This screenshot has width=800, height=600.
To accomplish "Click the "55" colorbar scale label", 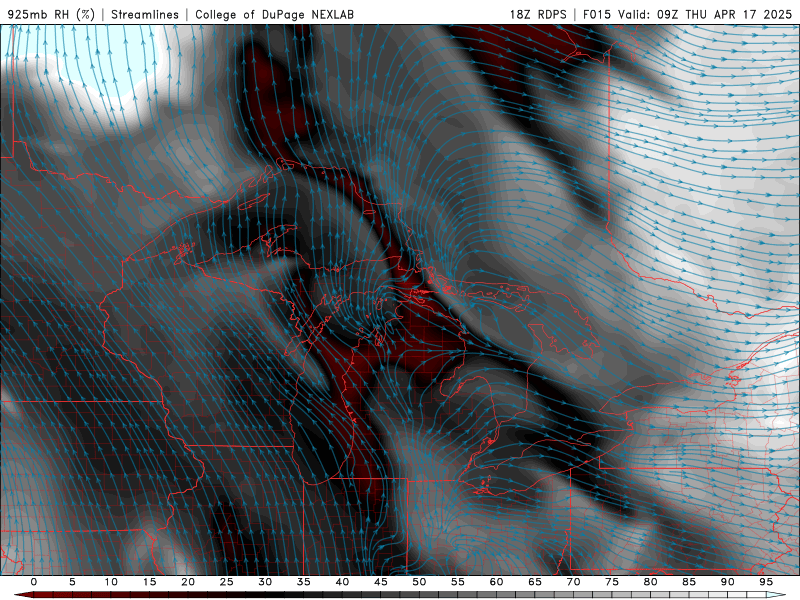I will [458, 582].
